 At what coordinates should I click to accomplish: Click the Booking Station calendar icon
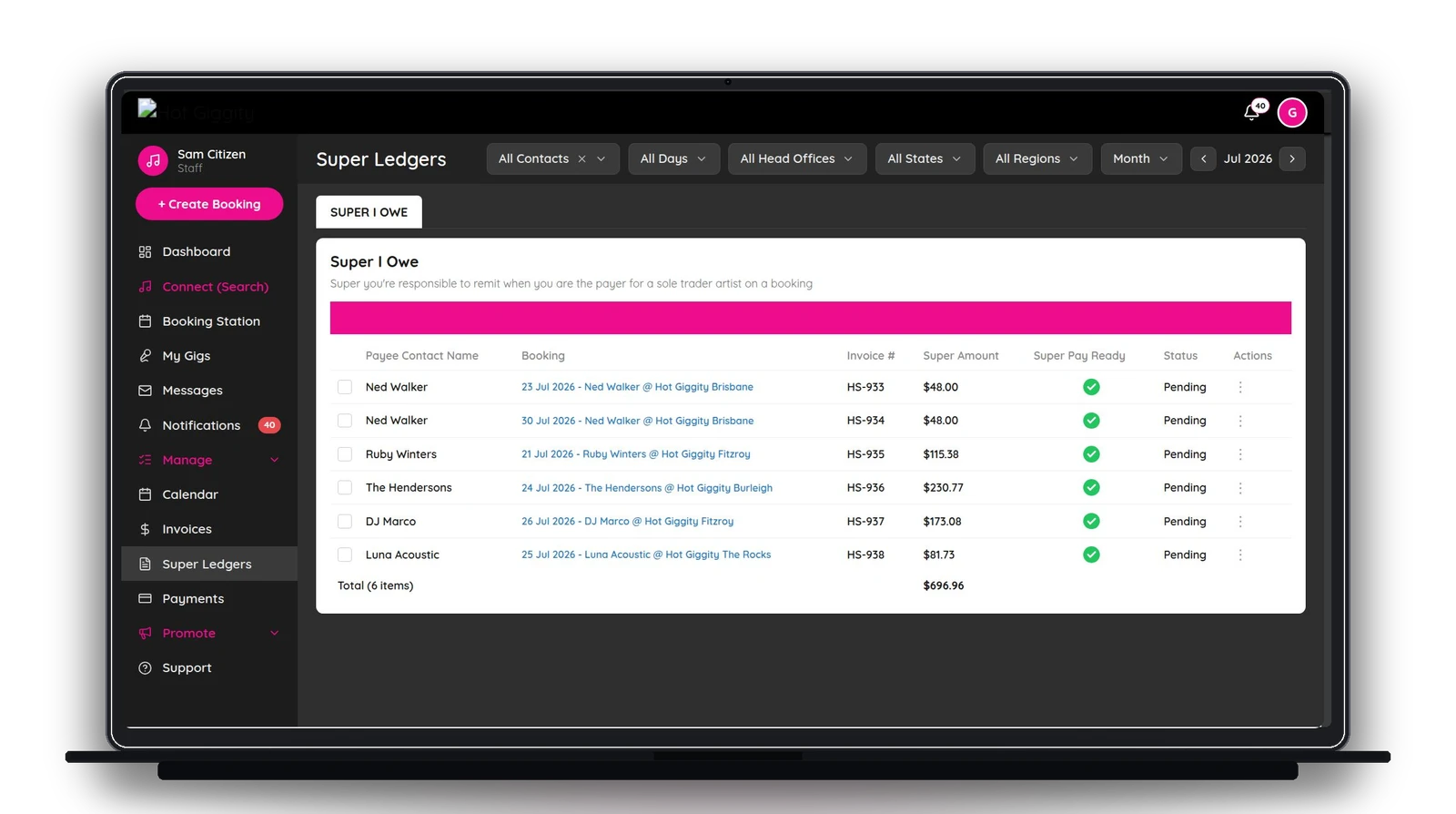(x=145, y=321)
